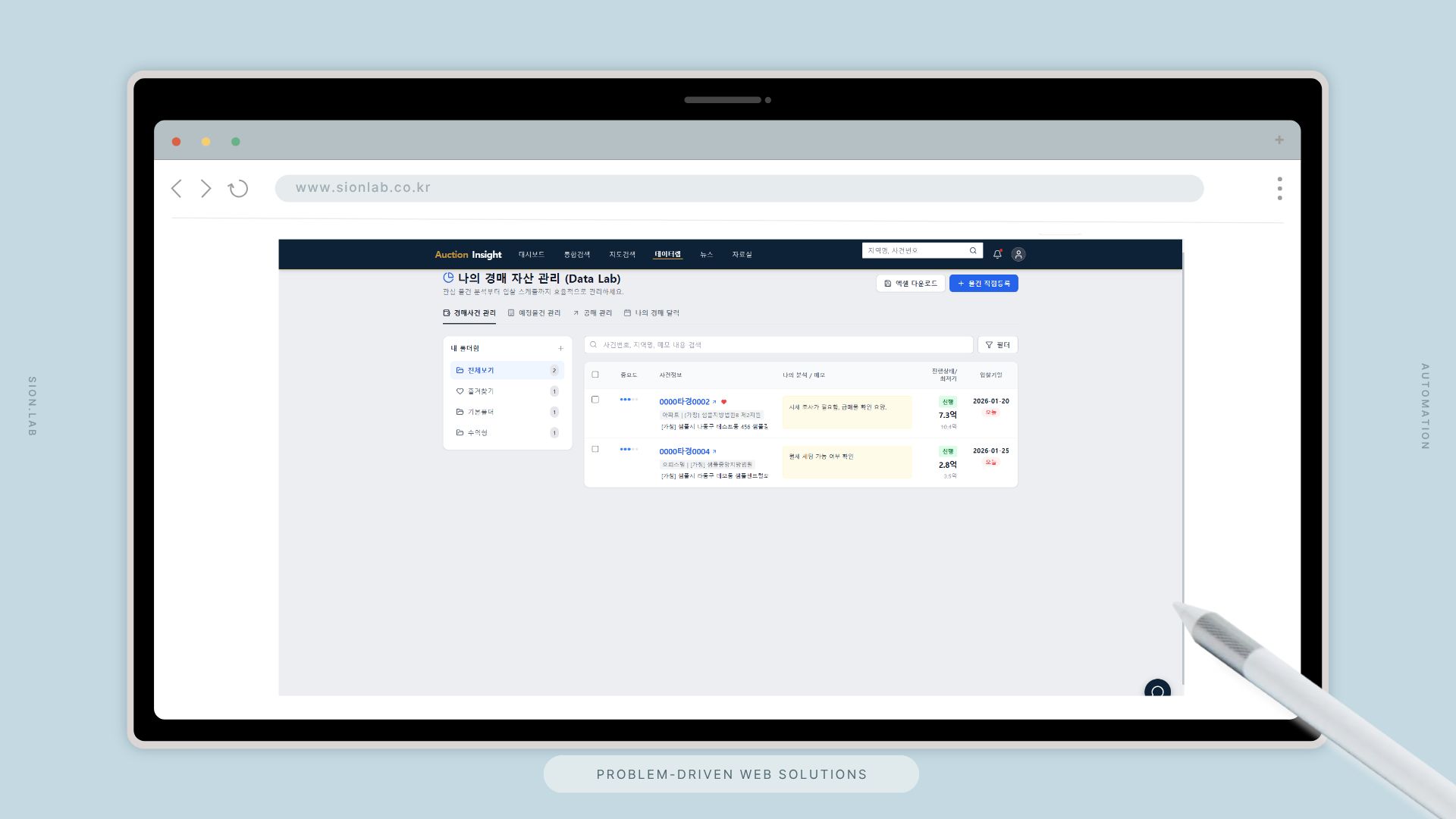Screen dimensions: 1456x819
Task: Click the browser reload icon
Action: [x=238, y=189]
